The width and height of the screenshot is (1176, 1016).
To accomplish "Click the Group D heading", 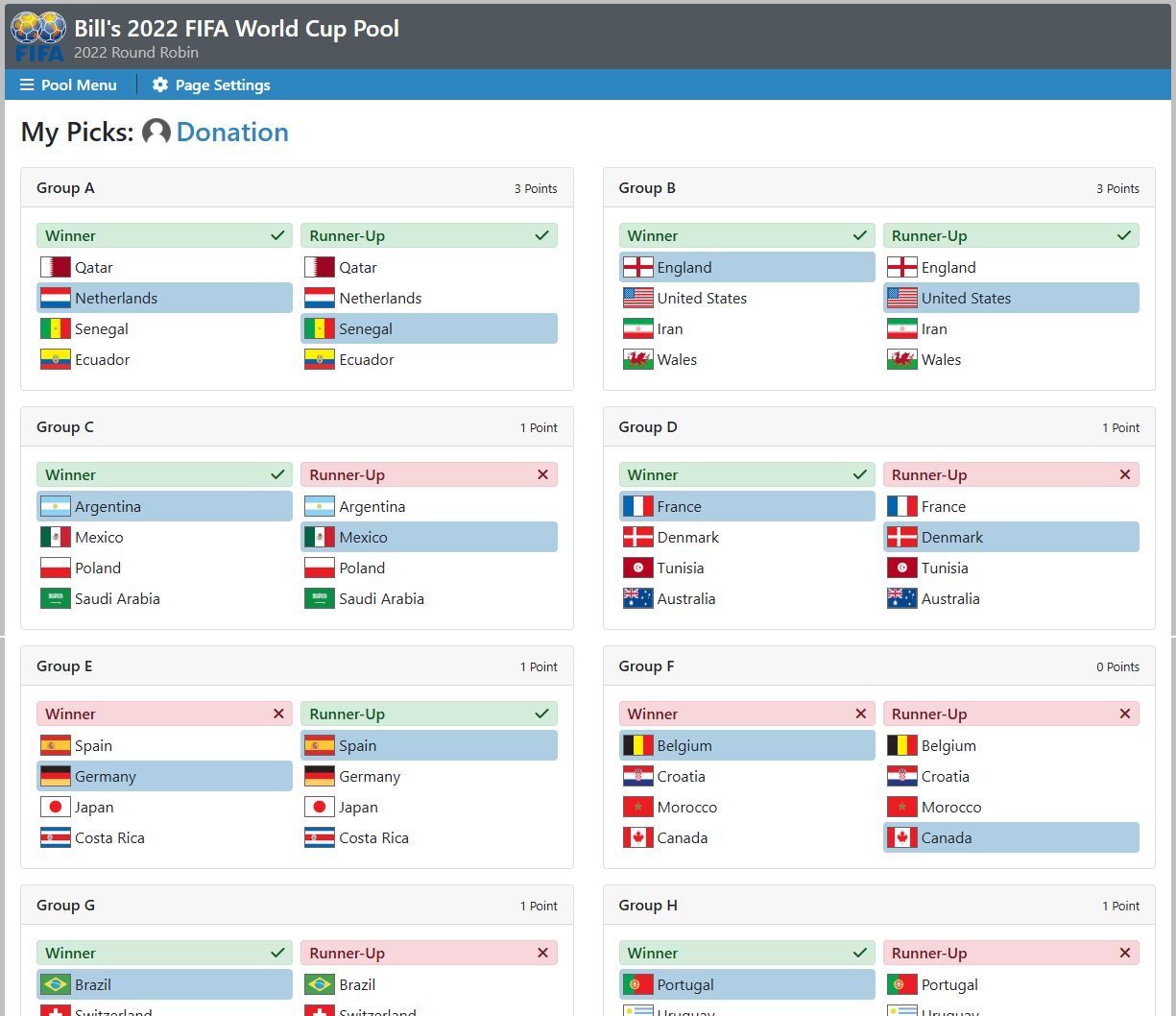I will coord(648,427).
